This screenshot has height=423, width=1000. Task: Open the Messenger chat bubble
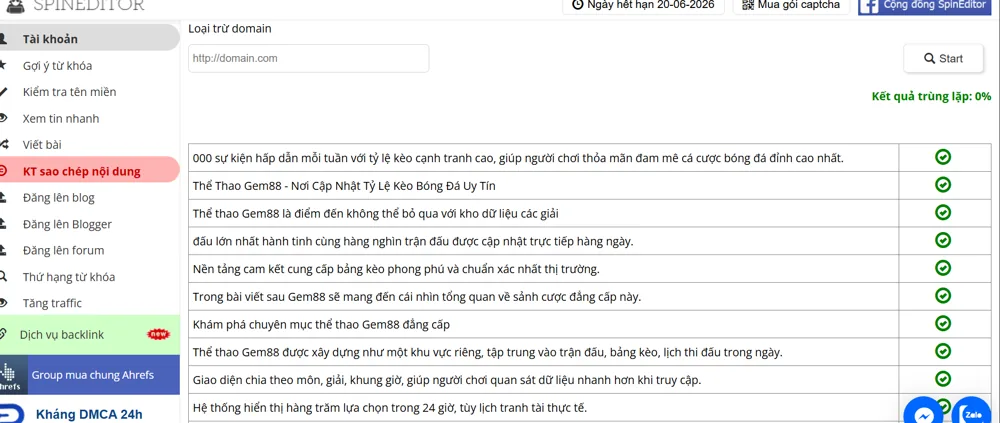(x=923, y=412)
